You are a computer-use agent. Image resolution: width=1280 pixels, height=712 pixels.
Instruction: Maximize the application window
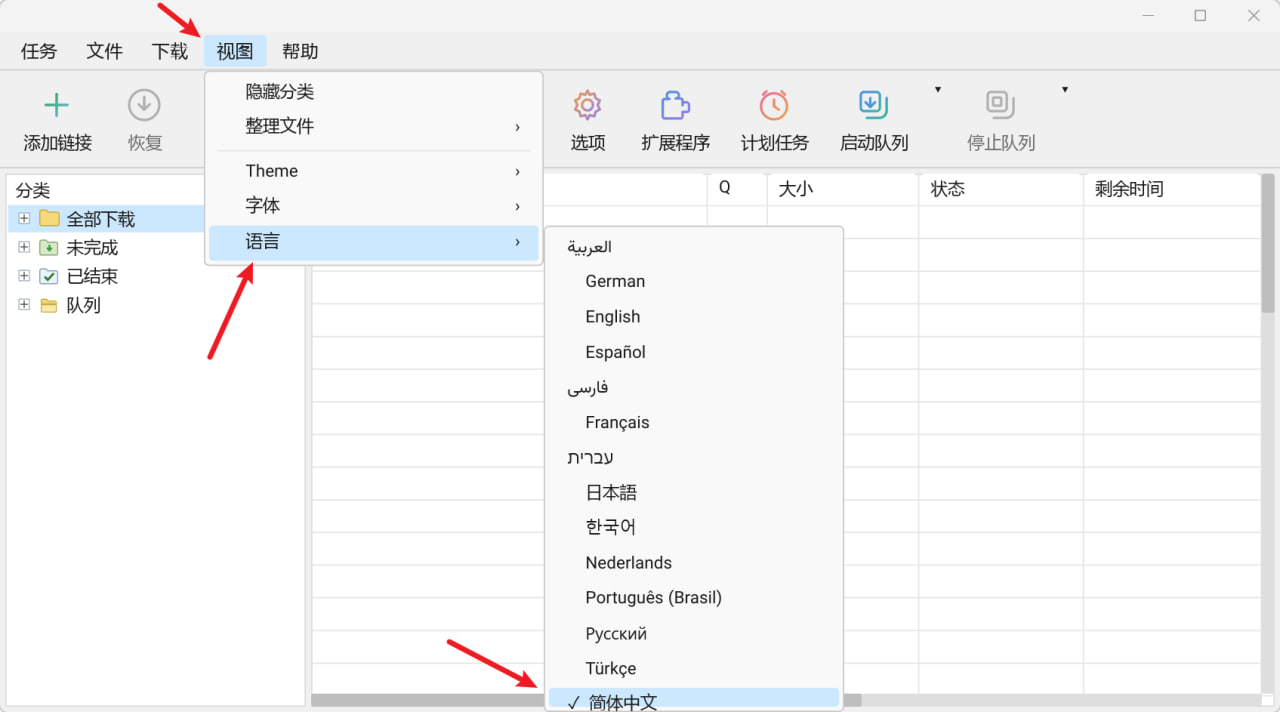[x=1200, y=15]
